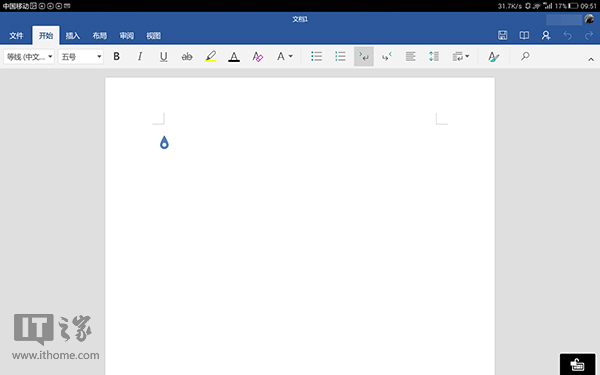Clear formatting with eraser icon
Screen dimensions: 600x375
258,57
